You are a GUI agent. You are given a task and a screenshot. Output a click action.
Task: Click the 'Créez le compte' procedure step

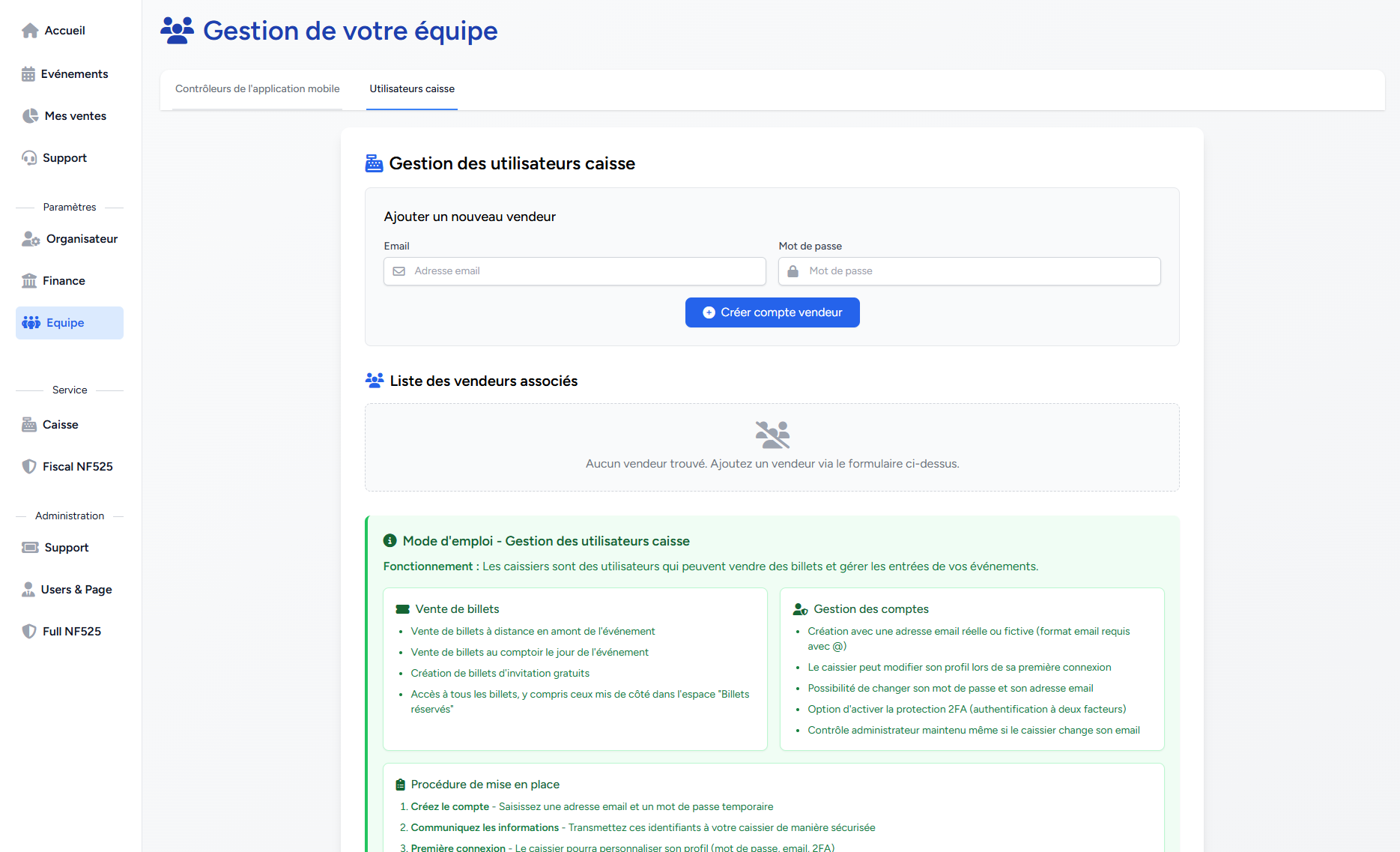pyautogui.click(x=592, y=807)
